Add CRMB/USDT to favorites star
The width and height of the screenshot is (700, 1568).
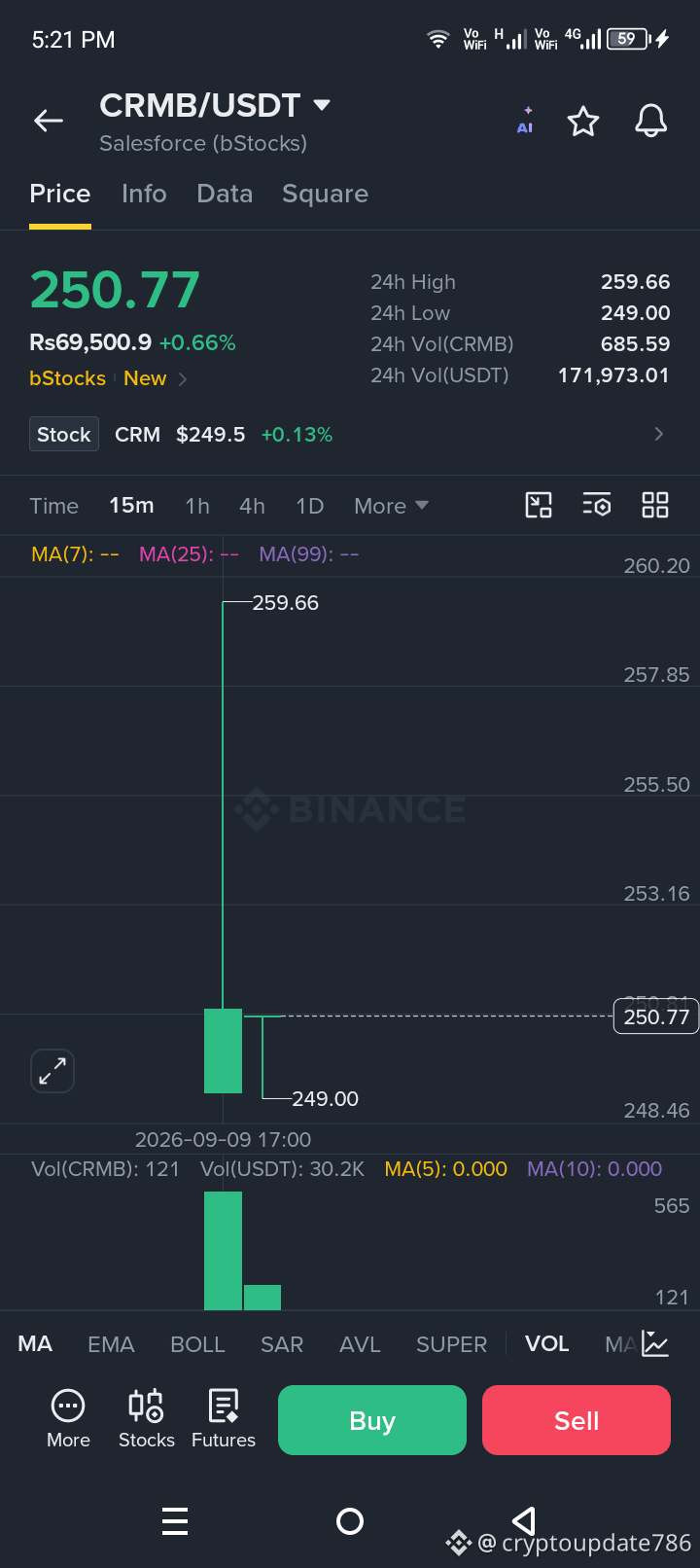pos(583,122)
